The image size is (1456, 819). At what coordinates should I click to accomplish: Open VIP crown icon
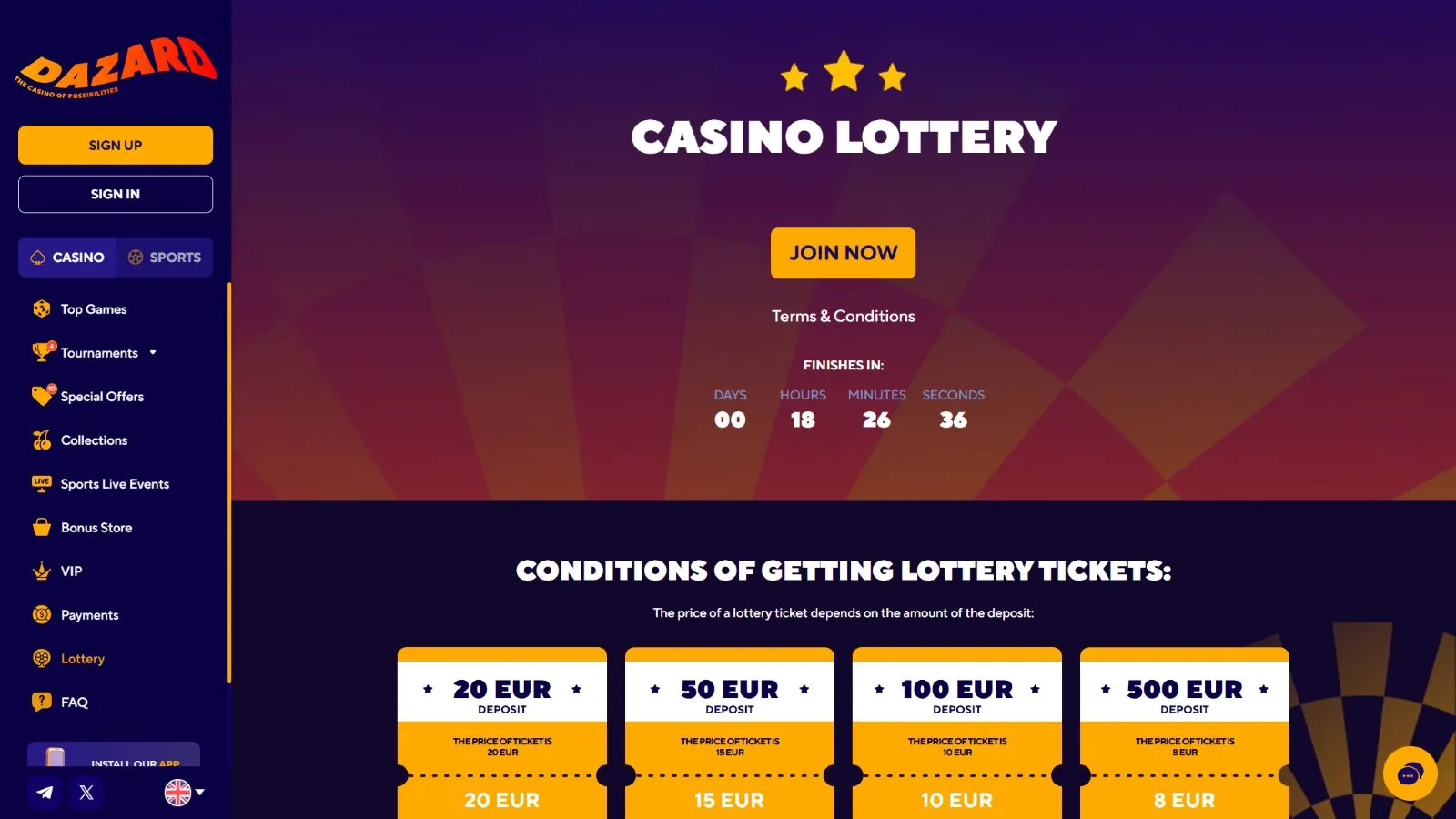click(42, 571)
